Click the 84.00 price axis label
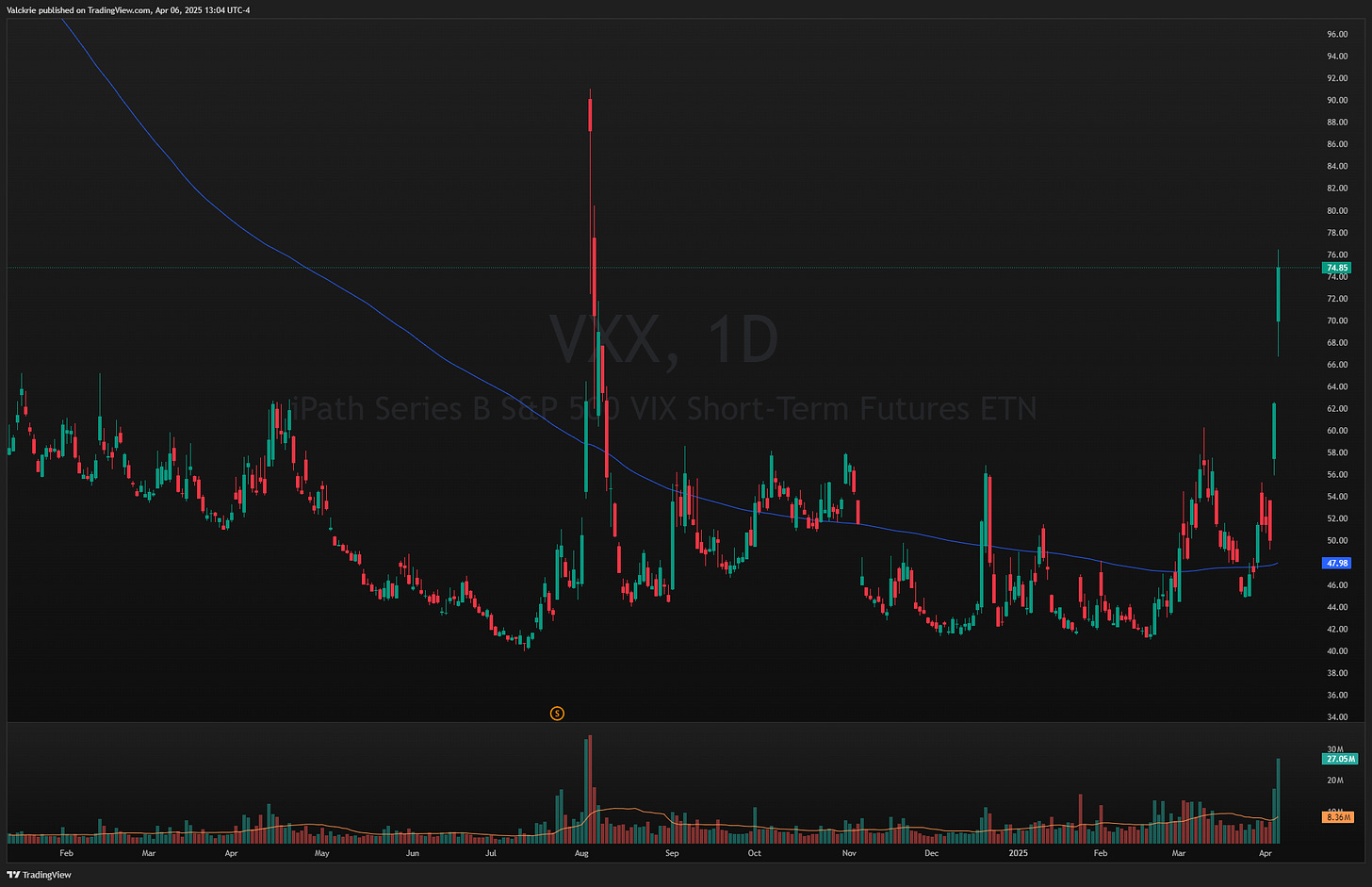 1337,166
